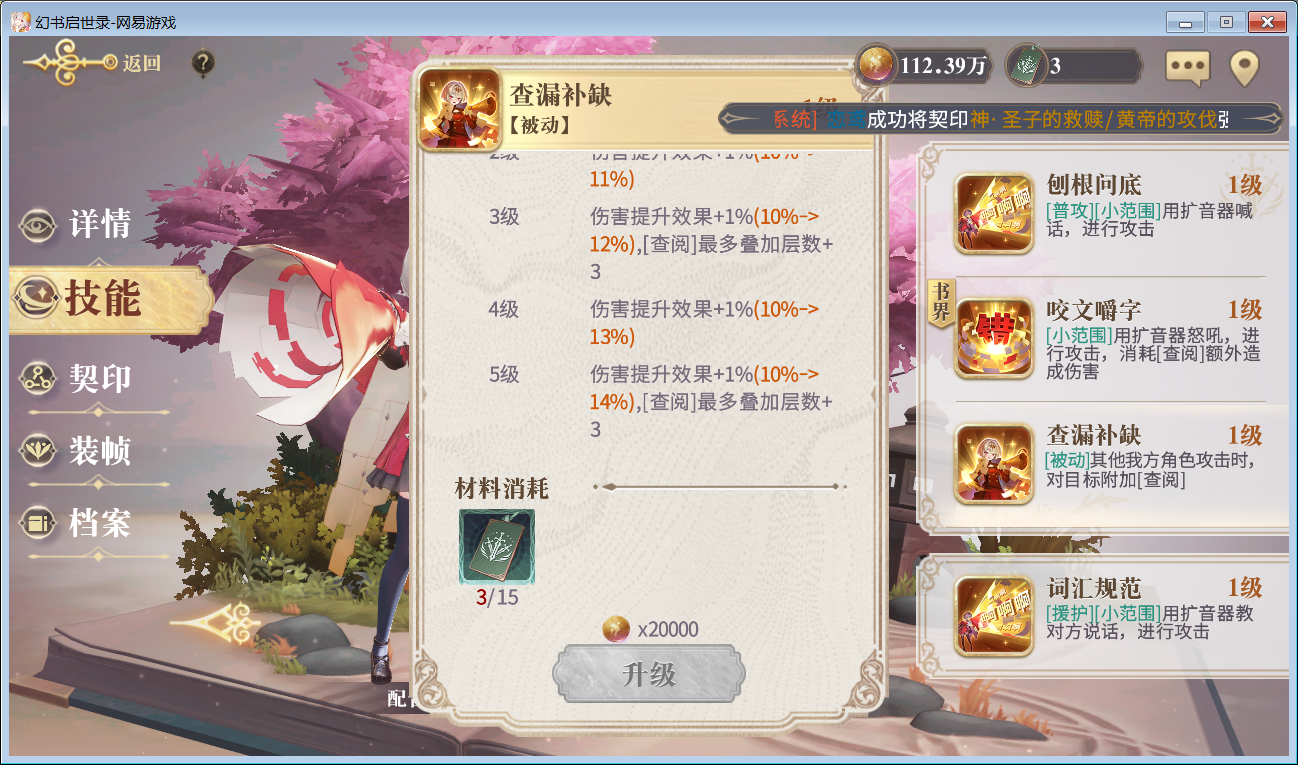Click the 升级 upgrade button
The width and height of the screenshot is (1298, 765).
tap(650, 674)
